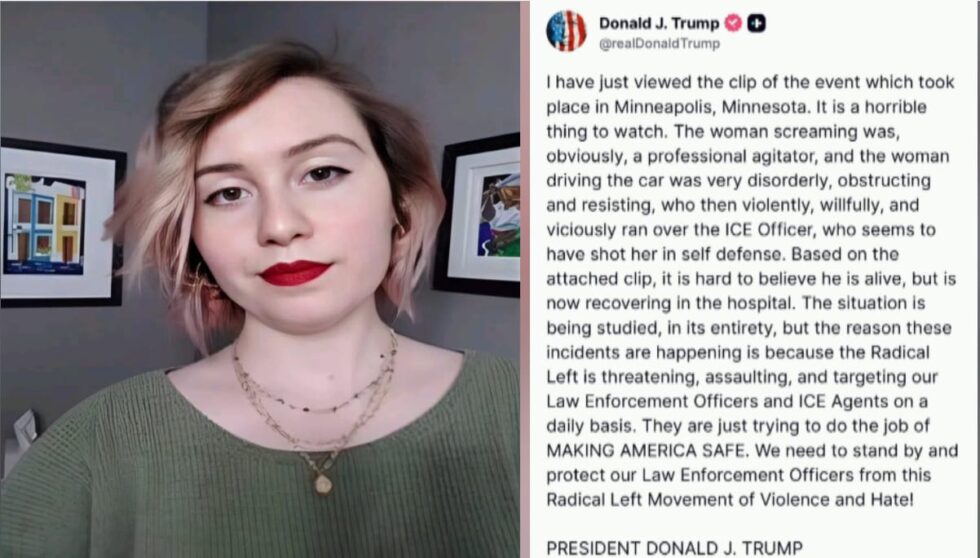This screenshot has width=980, height=558.
Task: Click the gold pendant necklace in the photo
Action: coord(322,483)
